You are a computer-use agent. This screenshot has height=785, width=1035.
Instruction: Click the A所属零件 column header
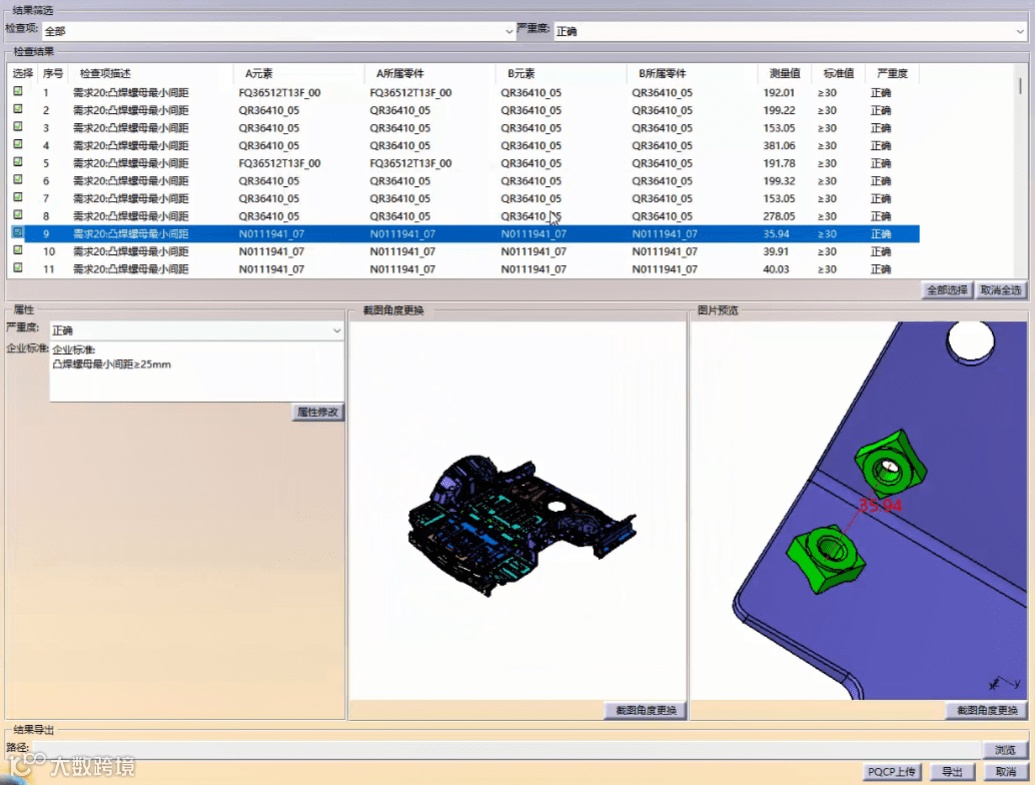point(400,73)
